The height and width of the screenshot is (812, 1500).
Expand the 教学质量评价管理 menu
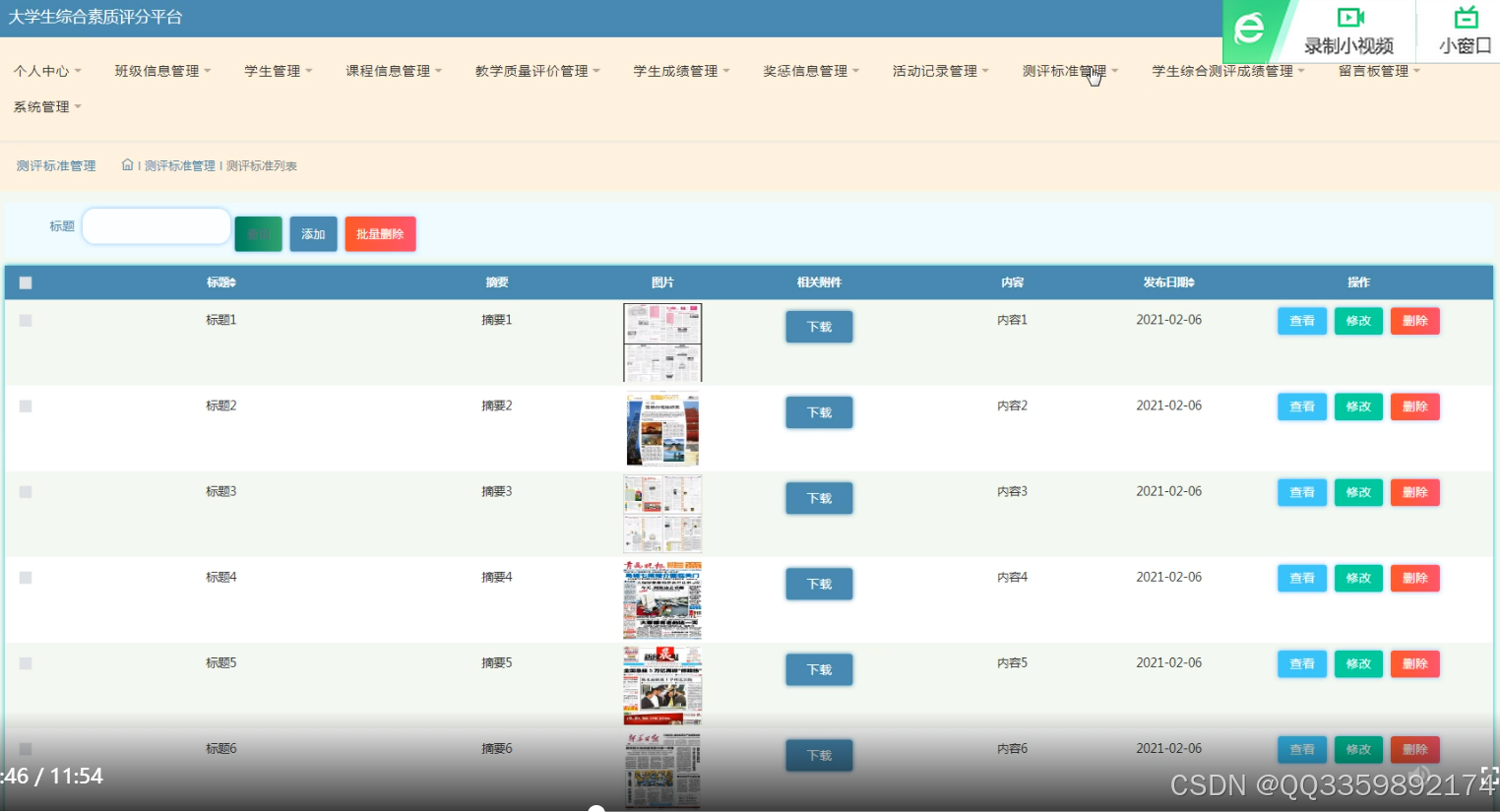tap(537, 71)
